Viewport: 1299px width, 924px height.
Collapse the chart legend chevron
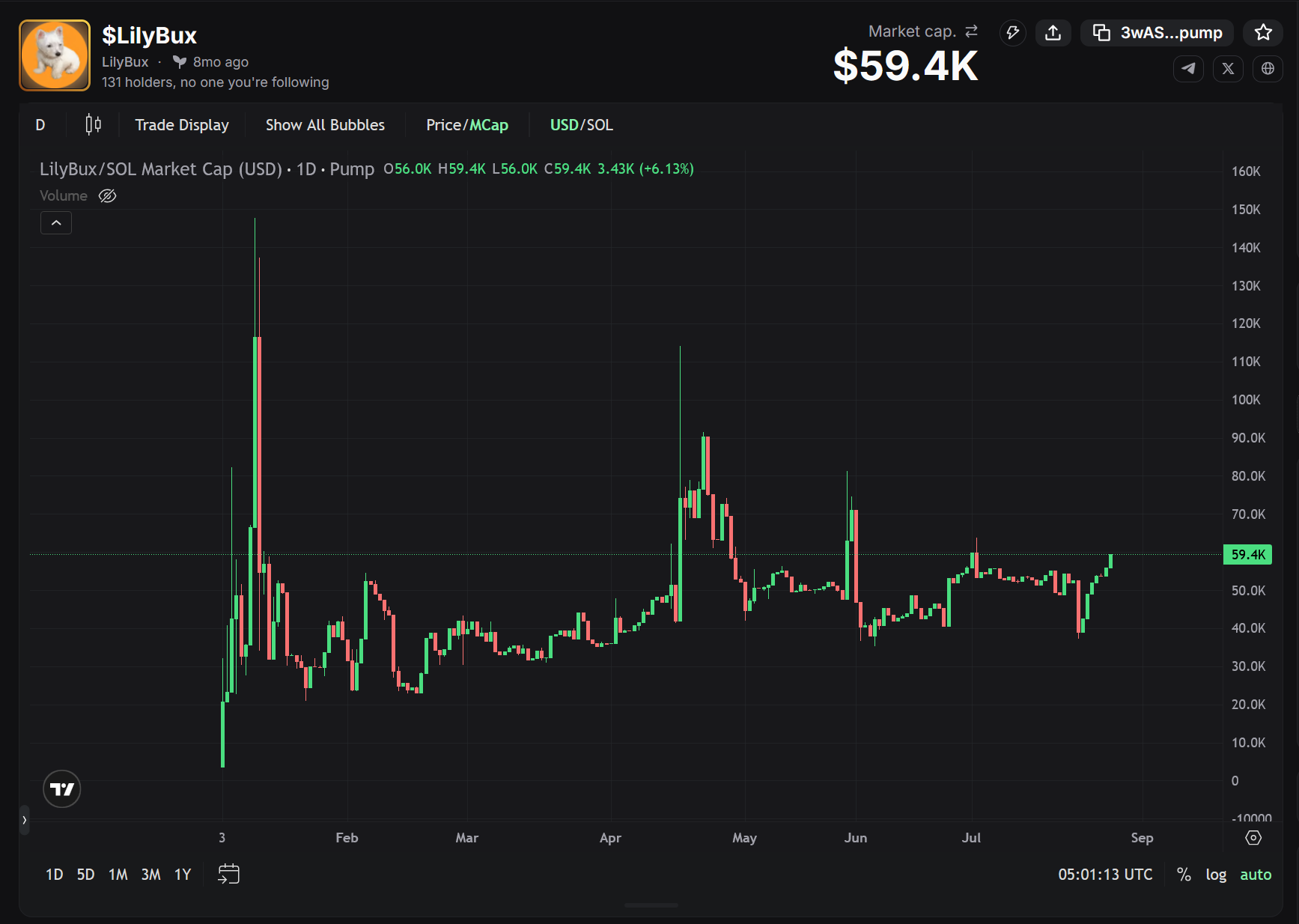point(56,223)
